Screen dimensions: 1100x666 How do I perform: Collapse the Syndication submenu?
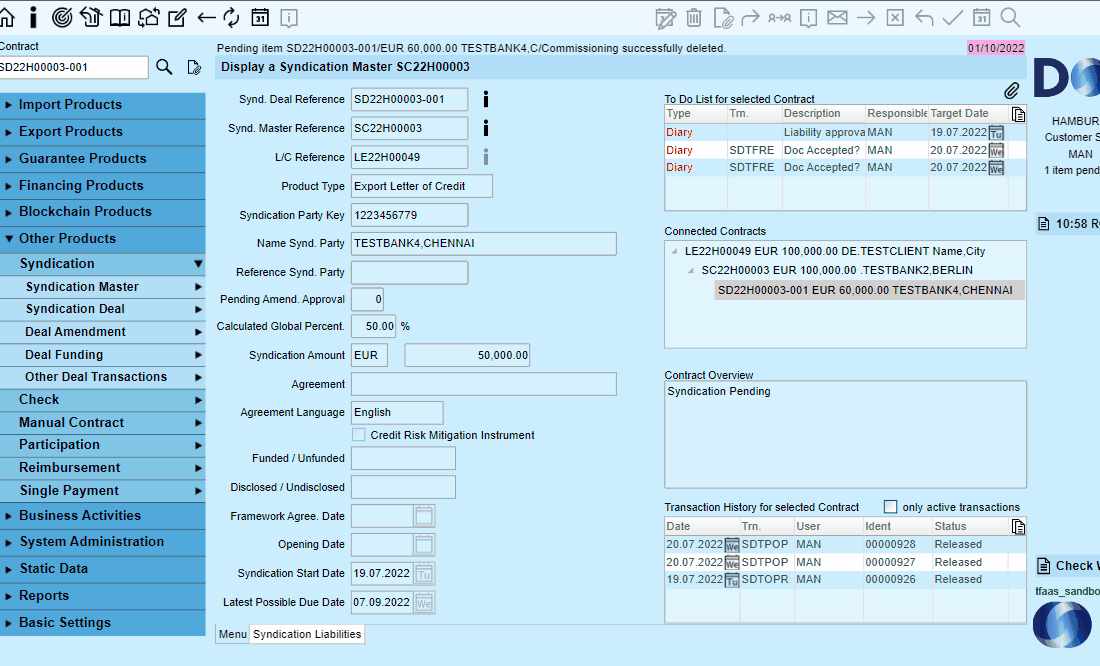click(102, 264)
